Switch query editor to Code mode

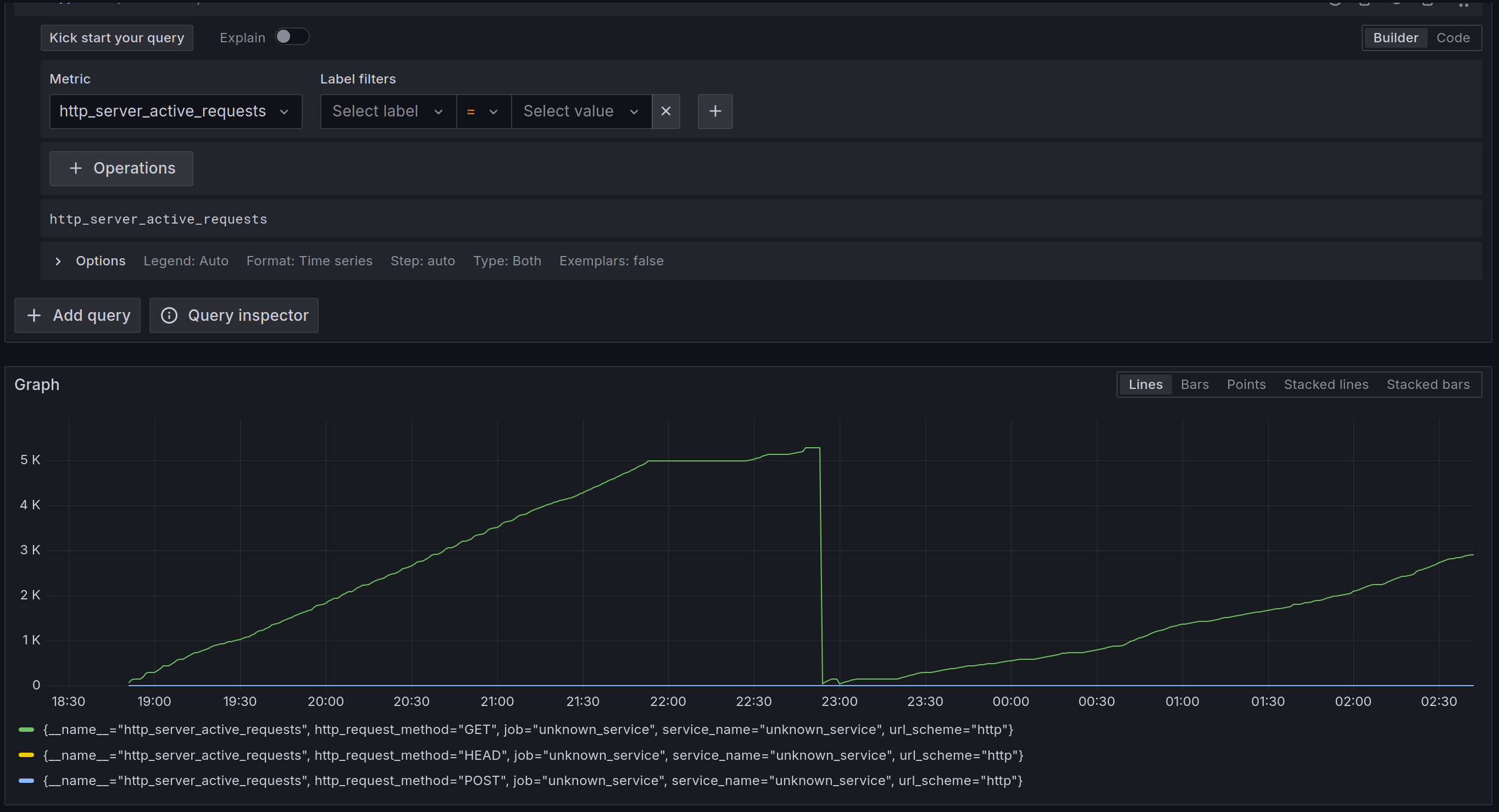click(1452, 38)
